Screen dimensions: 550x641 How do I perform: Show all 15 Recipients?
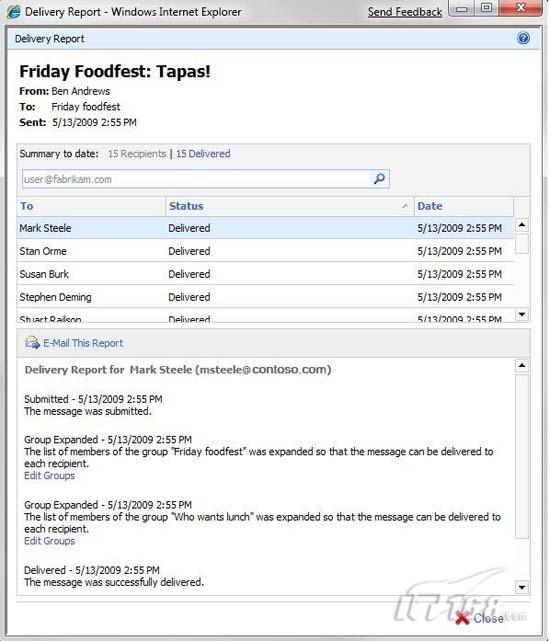[x=137, y=154]
